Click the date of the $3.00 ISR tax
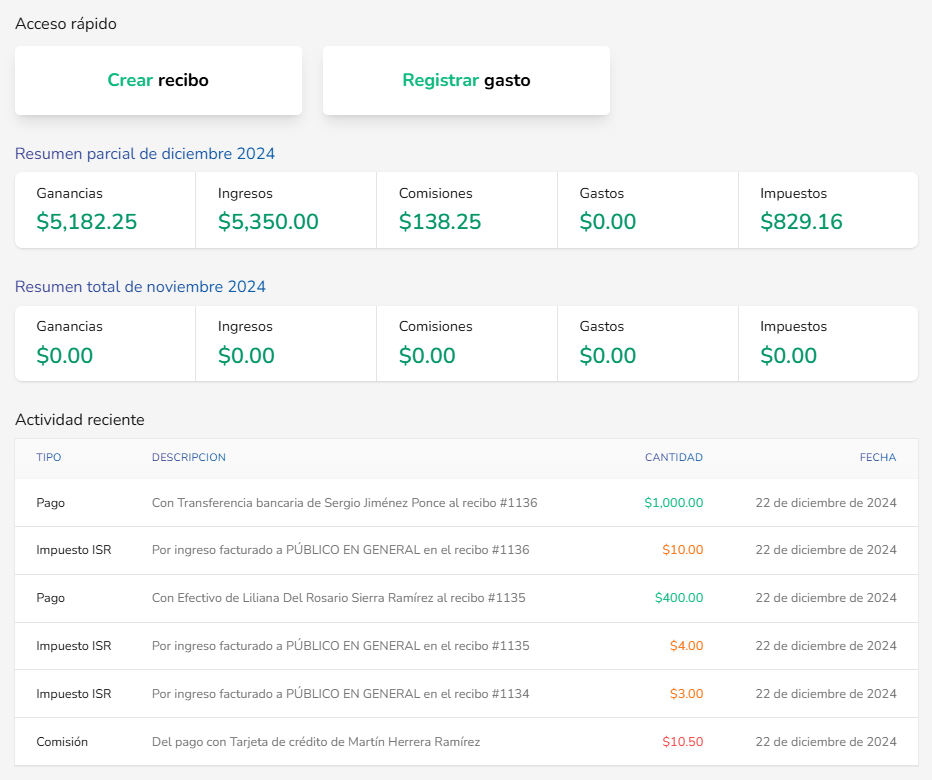Viewport: 932px width, 780px height. (x=826, y=694)
